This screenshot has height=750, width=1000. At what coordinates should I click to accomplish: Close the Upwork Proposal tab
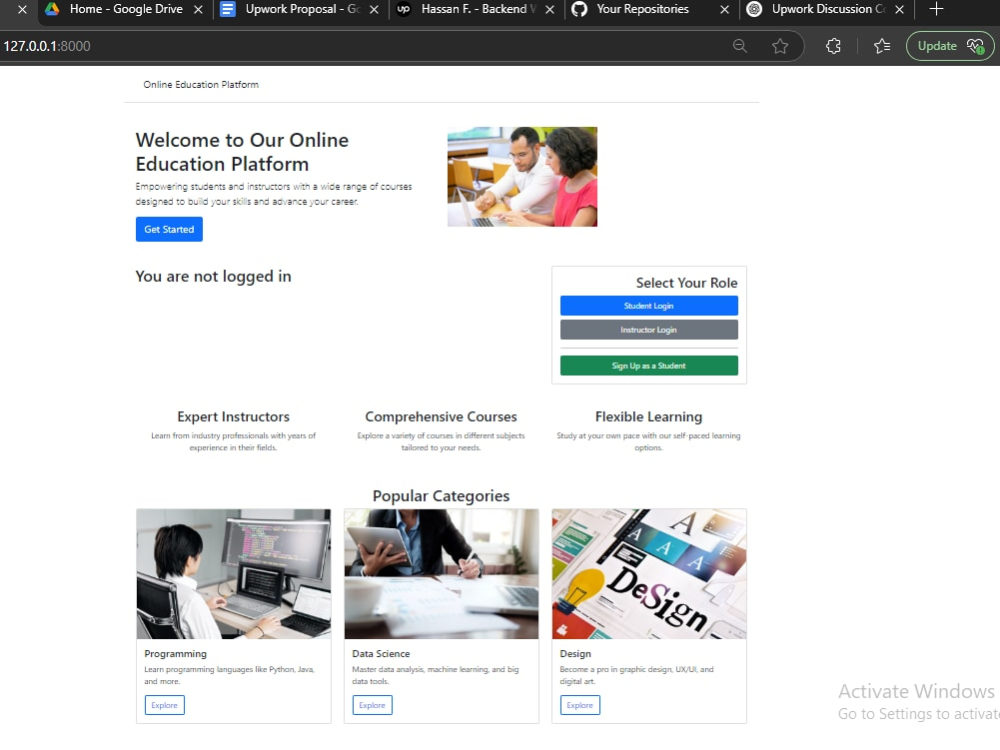(374, 10)
